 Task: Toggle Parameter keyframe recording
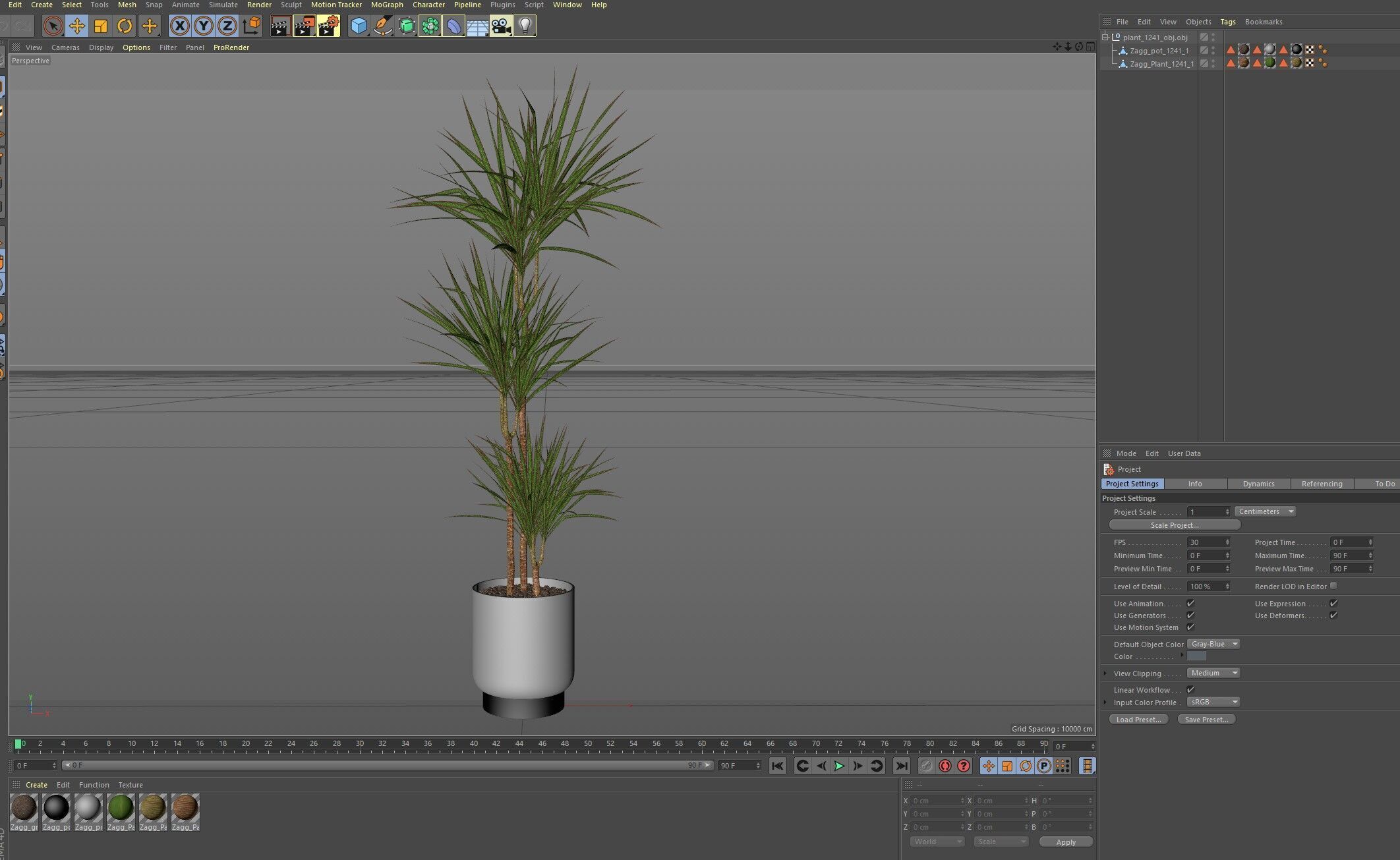[1044, 766]
